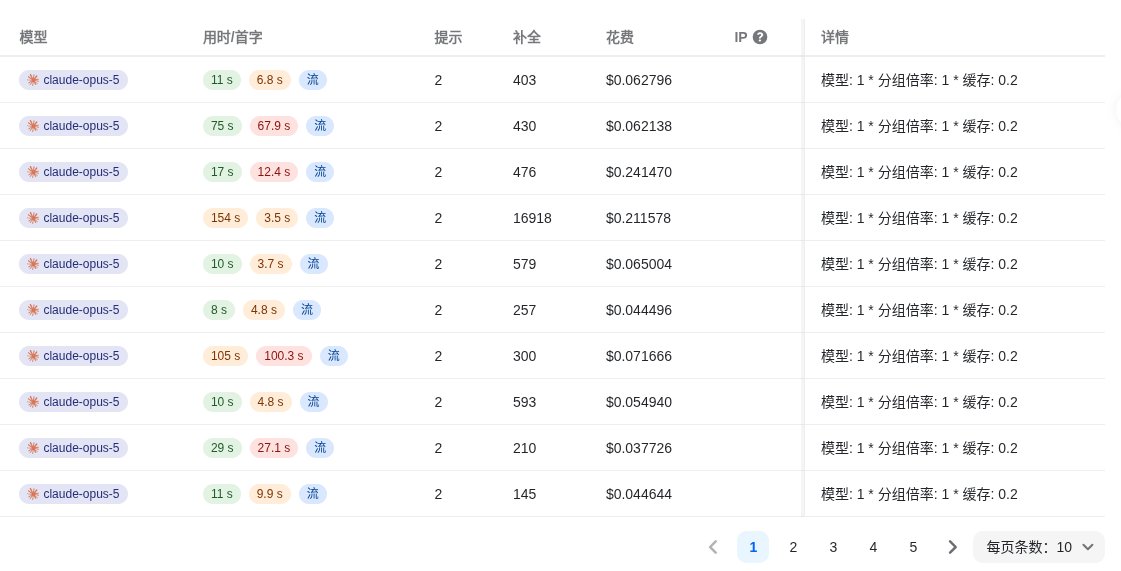
Task: Click the 67.9 s first-token tag
Action: [274, 126]
